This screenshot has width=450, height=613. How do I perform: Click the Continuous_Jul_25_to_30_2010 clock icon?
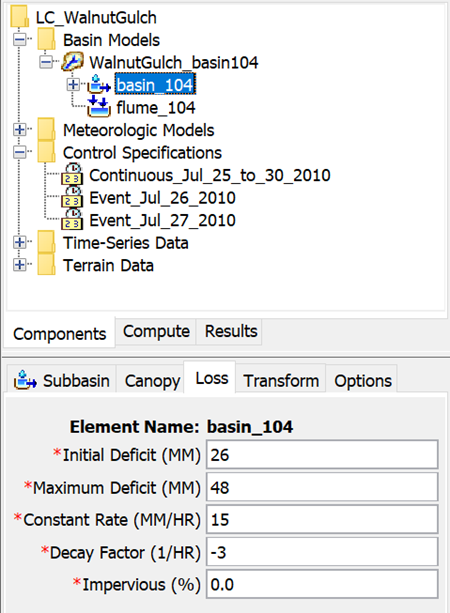click(72, 174)
